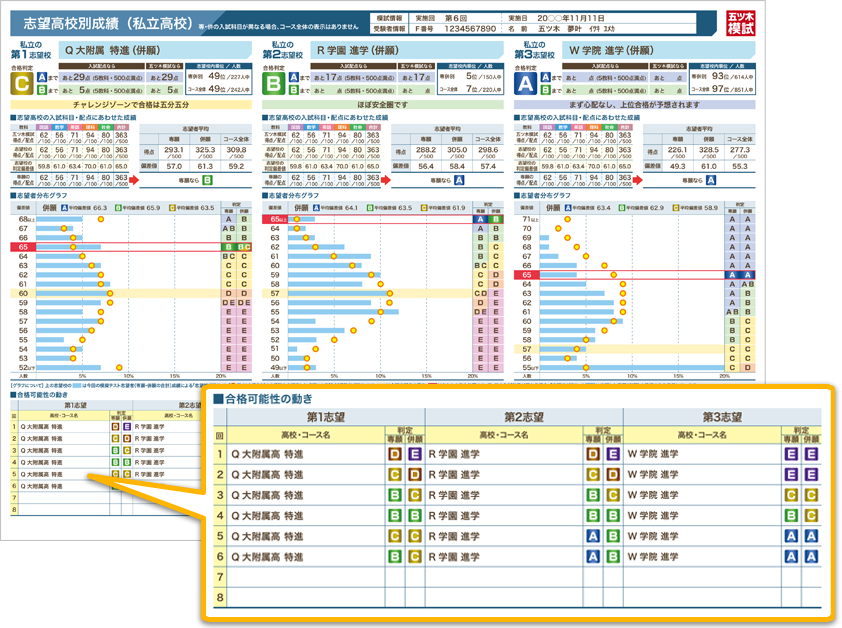
Task: Click the highlighted 65 row in first distribution graph
Action: click(120, 246)
